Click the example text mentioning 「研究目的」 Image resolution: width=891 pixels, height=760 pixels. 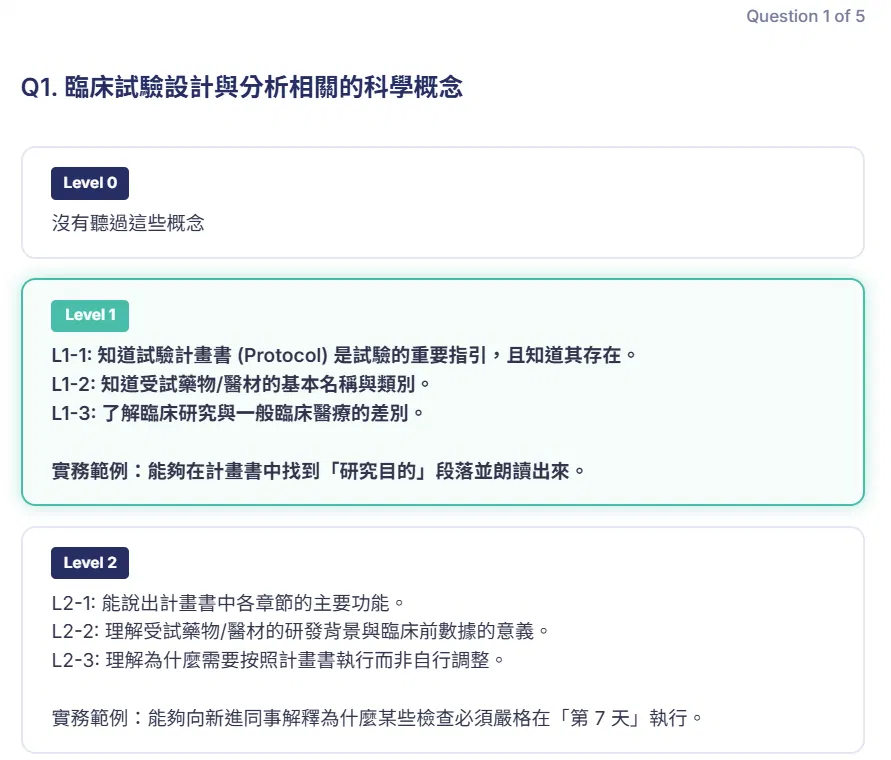pyautogui.click(x=318, y=471)
